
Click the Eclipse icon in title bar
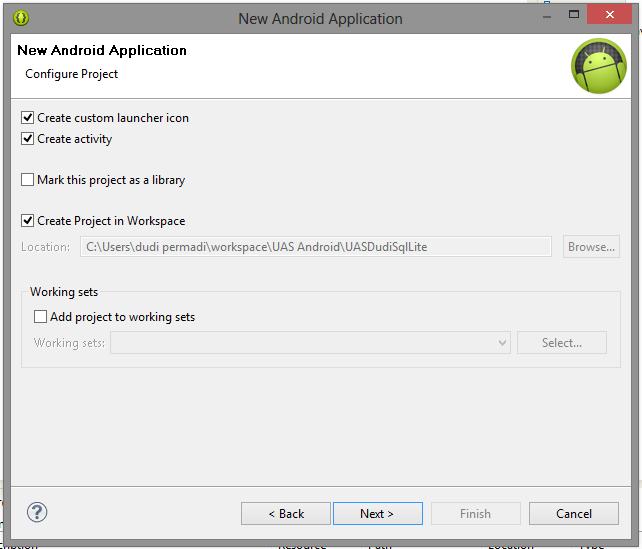click(x=21, y=18)
